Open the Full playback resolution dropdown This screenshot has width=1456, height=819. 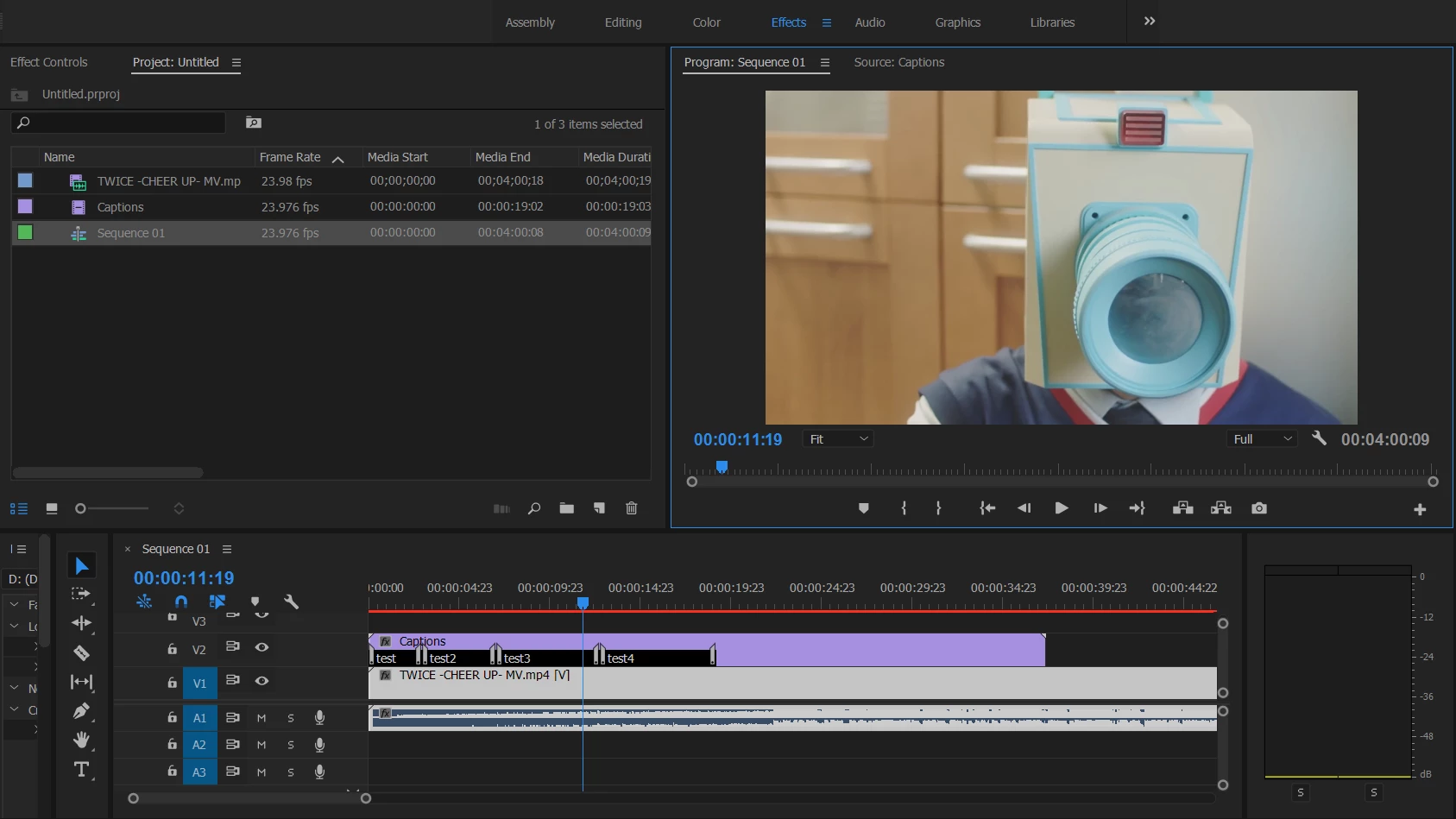pos(1262,439)
